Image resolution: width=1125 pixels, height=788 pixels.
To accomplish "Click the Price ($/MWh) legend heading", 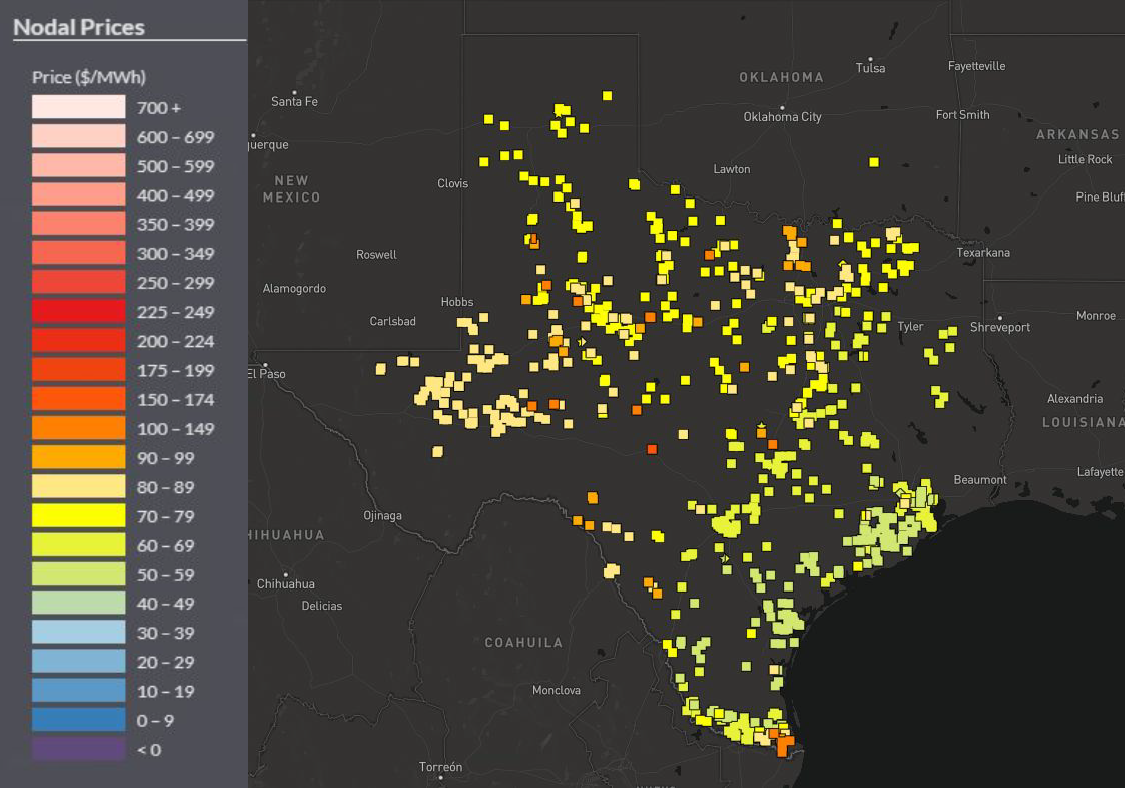I will 89,77.
